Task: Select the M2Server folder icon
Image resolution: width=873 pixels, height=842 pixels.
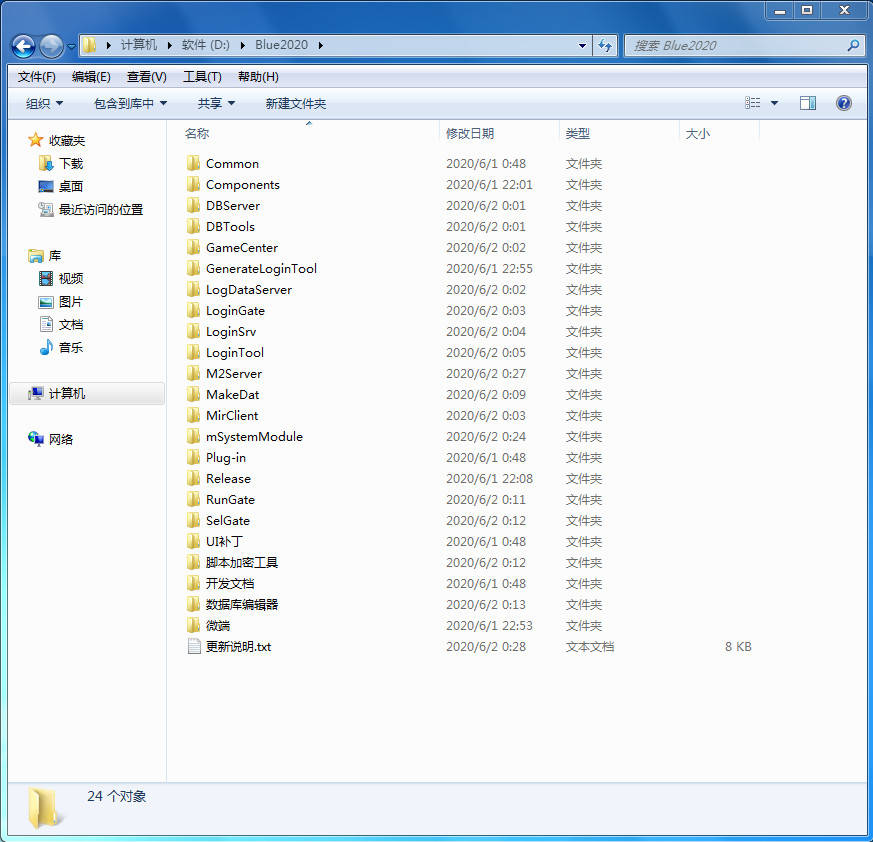Action: click(194, 374)
